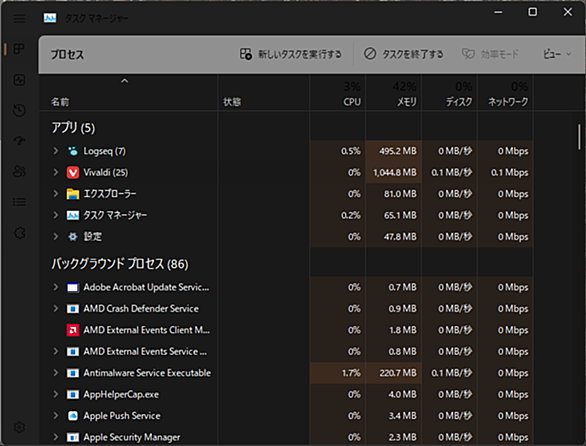Sort by the メモリ column header
Screen dimensions: 586x446
394,93
